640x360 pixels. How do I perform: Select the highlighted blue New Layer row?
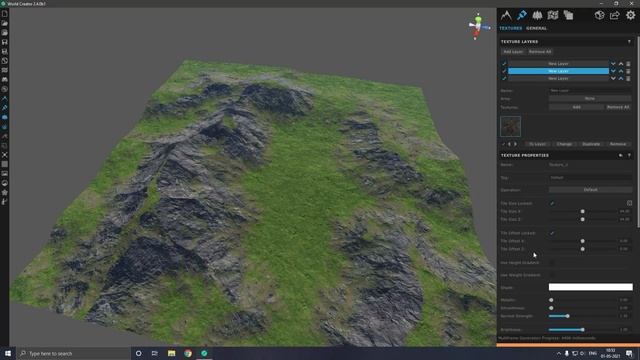558,71
